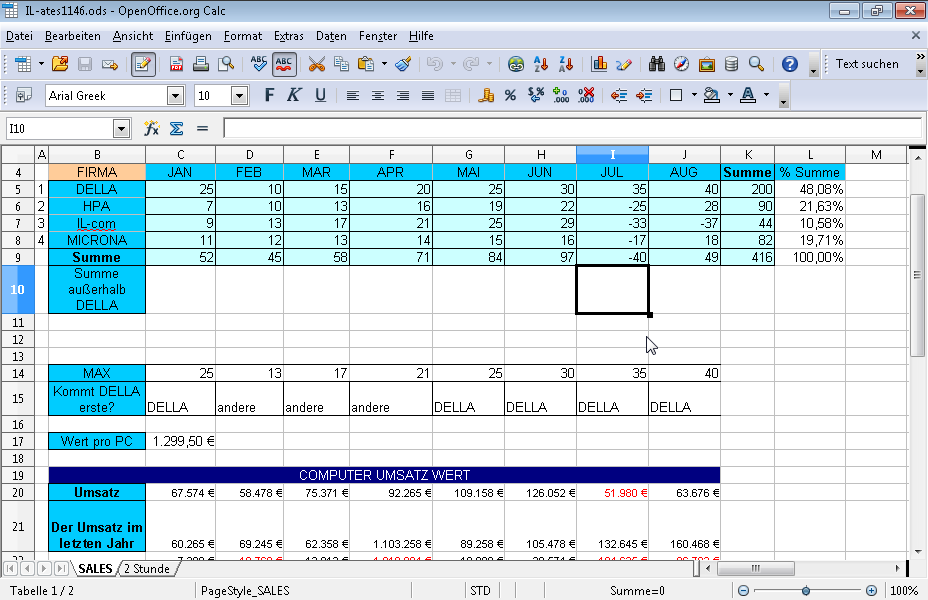The image size is (928, 600).
Task: Cut selection with scissors icon
Action: point(317,64)
